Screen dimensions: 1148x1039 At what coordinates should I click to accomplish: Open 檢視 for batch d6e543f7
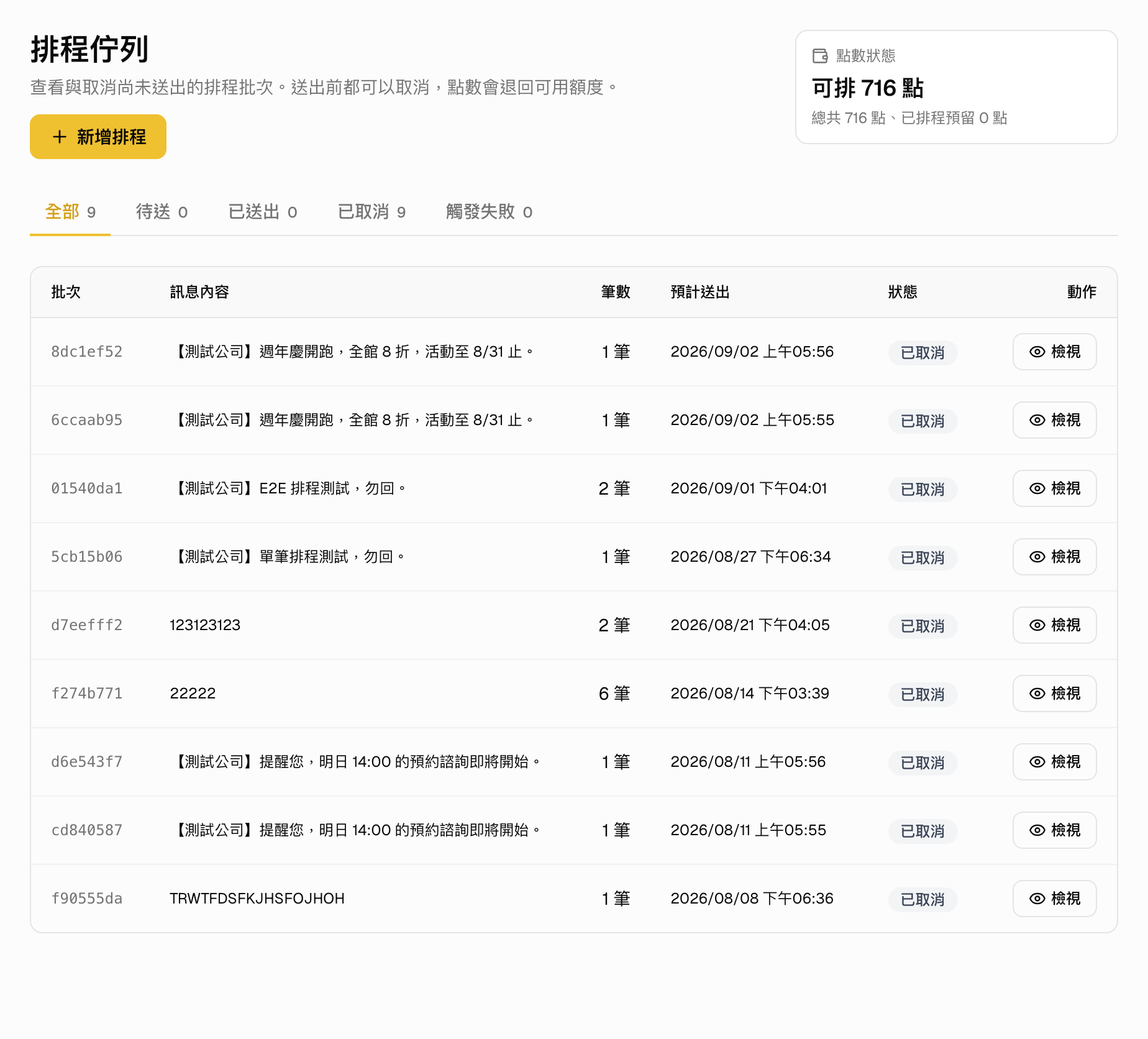(x=1054, y=762)
